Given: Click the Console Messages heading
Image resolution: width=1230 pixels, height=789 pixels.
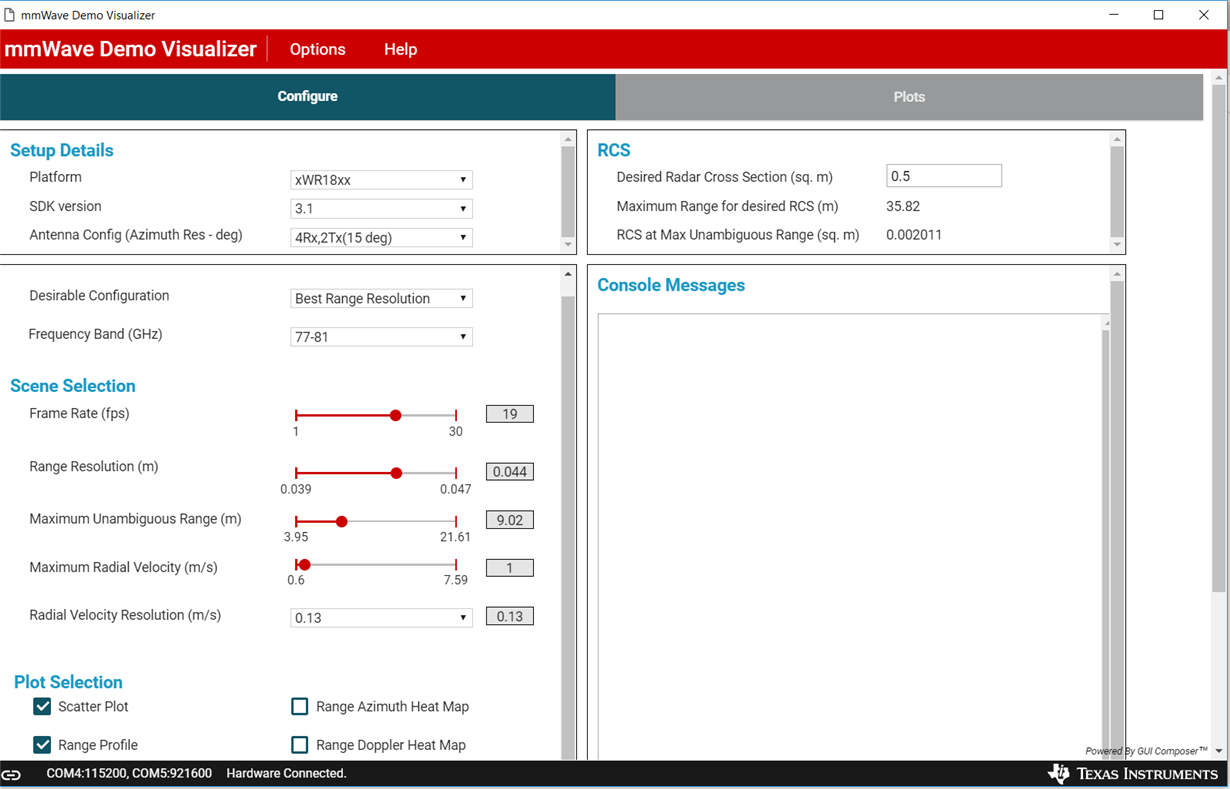Looking at the screenshot, I should 671,285.
